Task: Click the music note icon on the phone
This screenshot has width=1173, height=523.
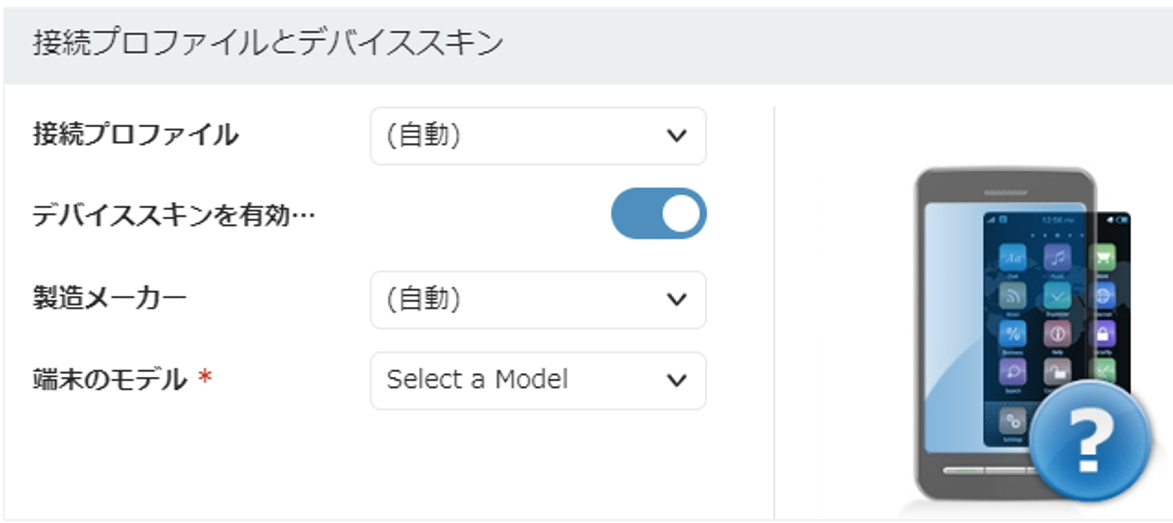Action: 1057,258
